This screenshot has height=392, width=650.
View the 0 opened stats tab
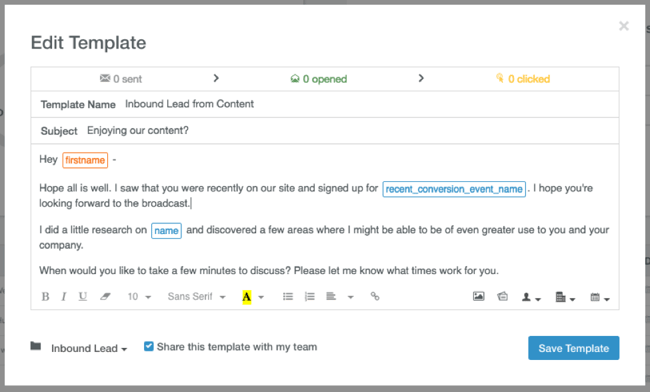(319, 79)
